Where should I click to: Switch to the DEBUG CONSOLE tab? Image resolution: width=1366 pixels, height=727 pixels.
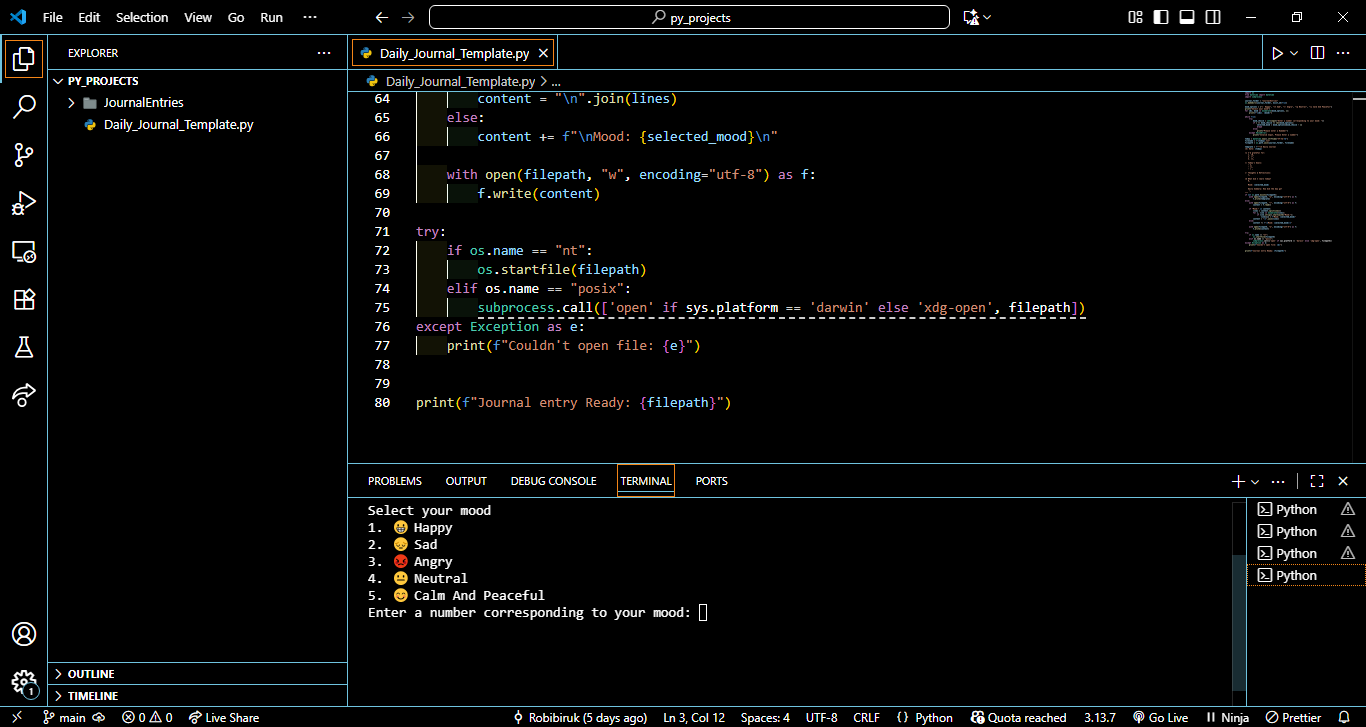[x=553, y=481]
